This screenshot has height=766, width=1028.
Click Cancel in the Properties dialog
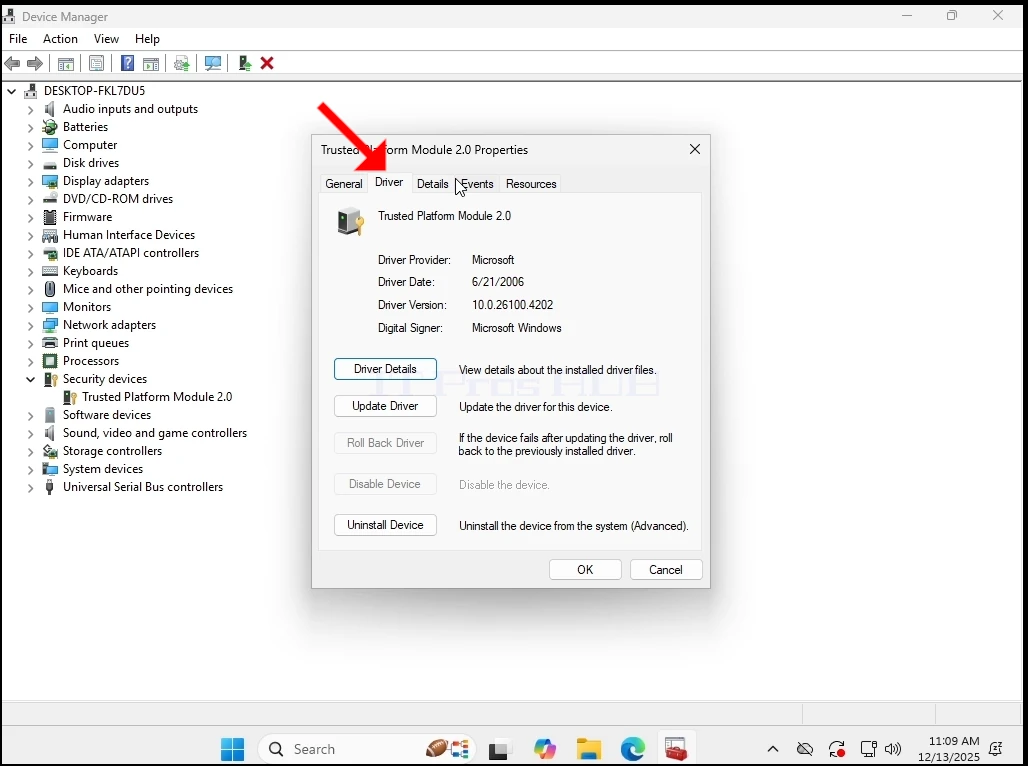[x=665, y=570]
